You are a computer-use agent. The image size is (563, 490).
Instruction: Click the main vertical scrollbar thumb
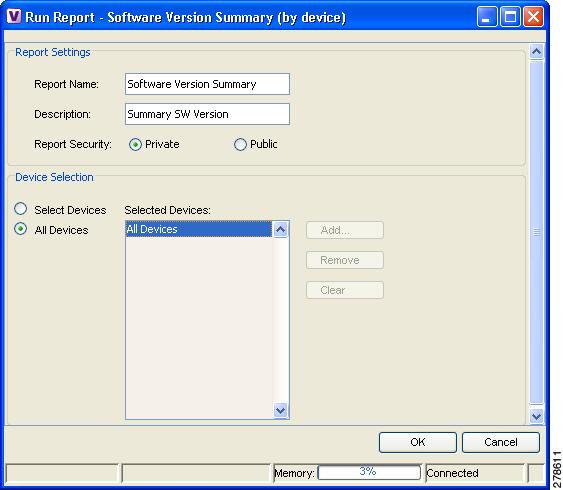click(536, 232)
